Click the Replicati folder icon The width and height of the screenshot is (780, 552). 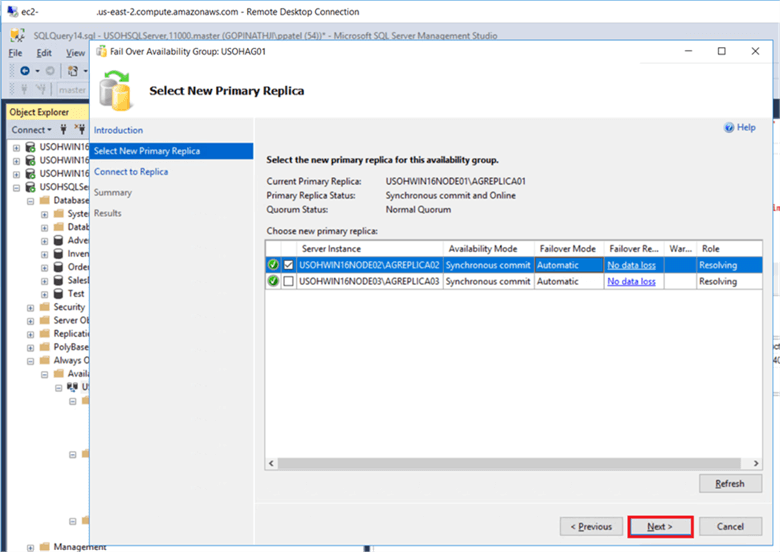(45, 333)
